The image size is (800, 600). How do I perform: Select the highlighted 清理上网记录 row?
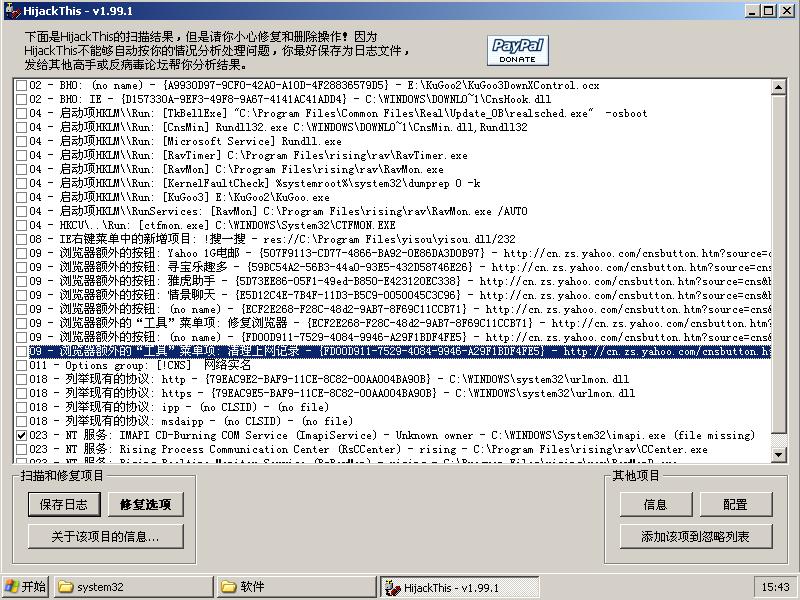399,351
